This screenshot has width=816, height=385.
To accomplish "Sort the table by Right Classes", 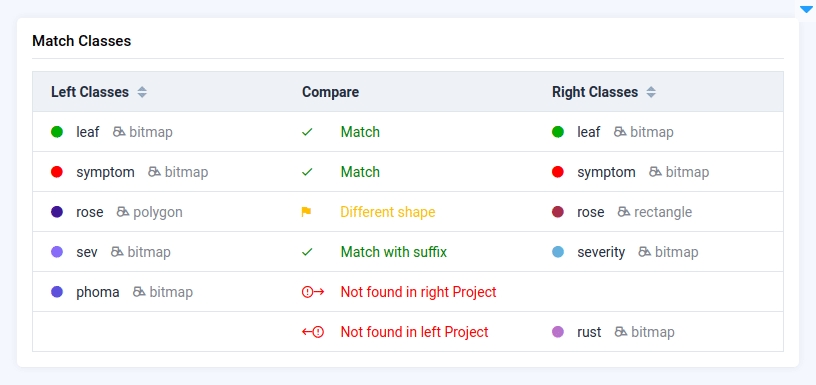I will 651,92.
